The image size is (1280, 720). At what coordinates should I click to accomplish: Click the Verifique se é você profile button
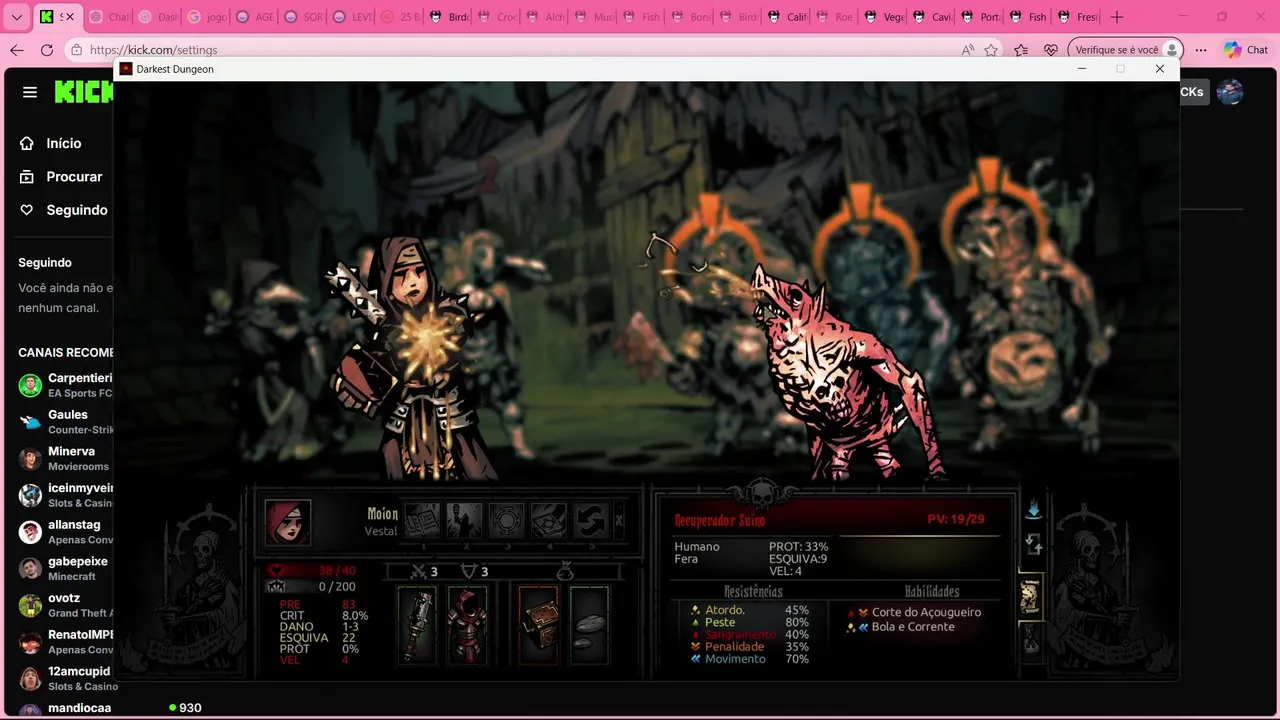(1126, 50)
